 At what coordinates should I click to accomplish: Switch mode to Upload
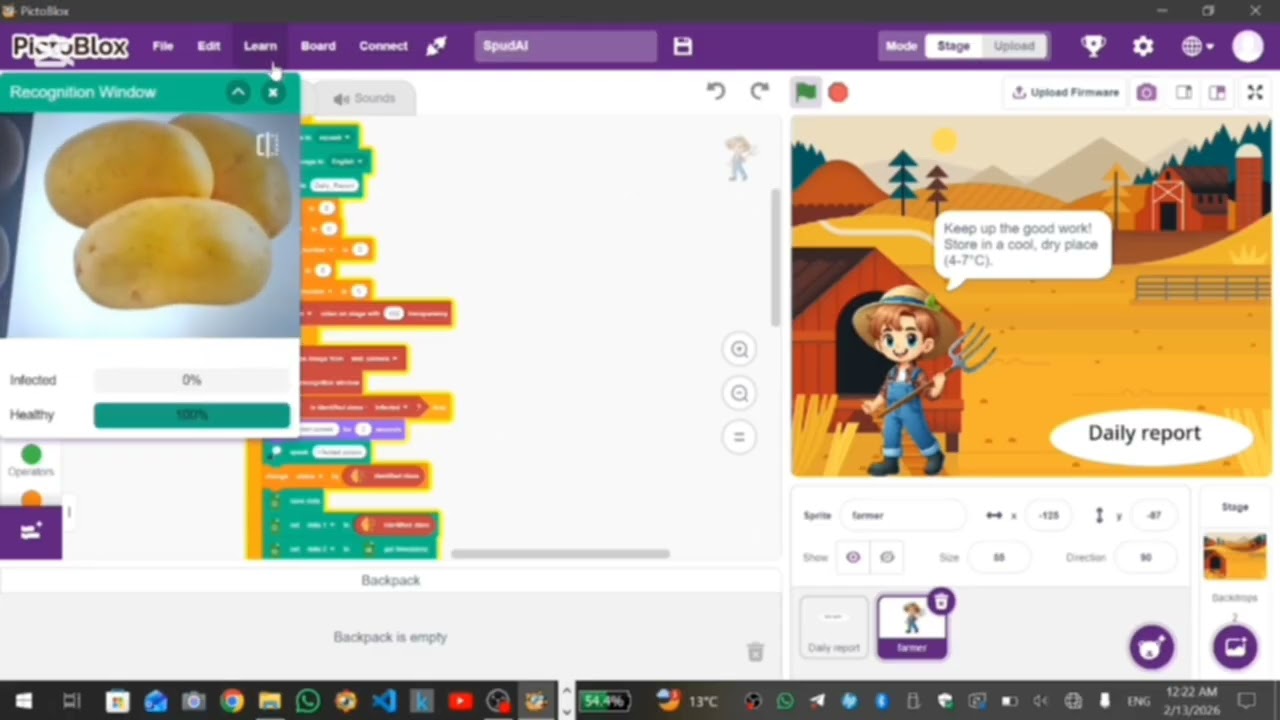pyautogui.click(x=1014, y=46)
